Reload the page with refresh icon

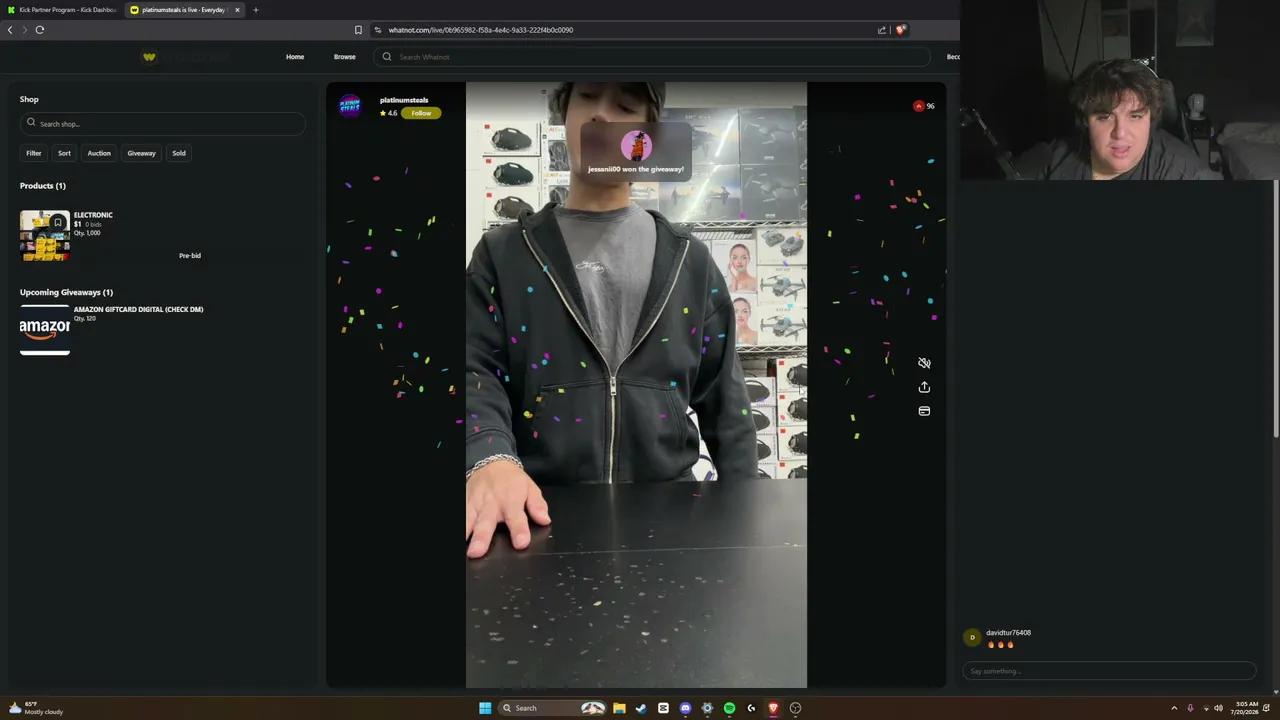40,30
